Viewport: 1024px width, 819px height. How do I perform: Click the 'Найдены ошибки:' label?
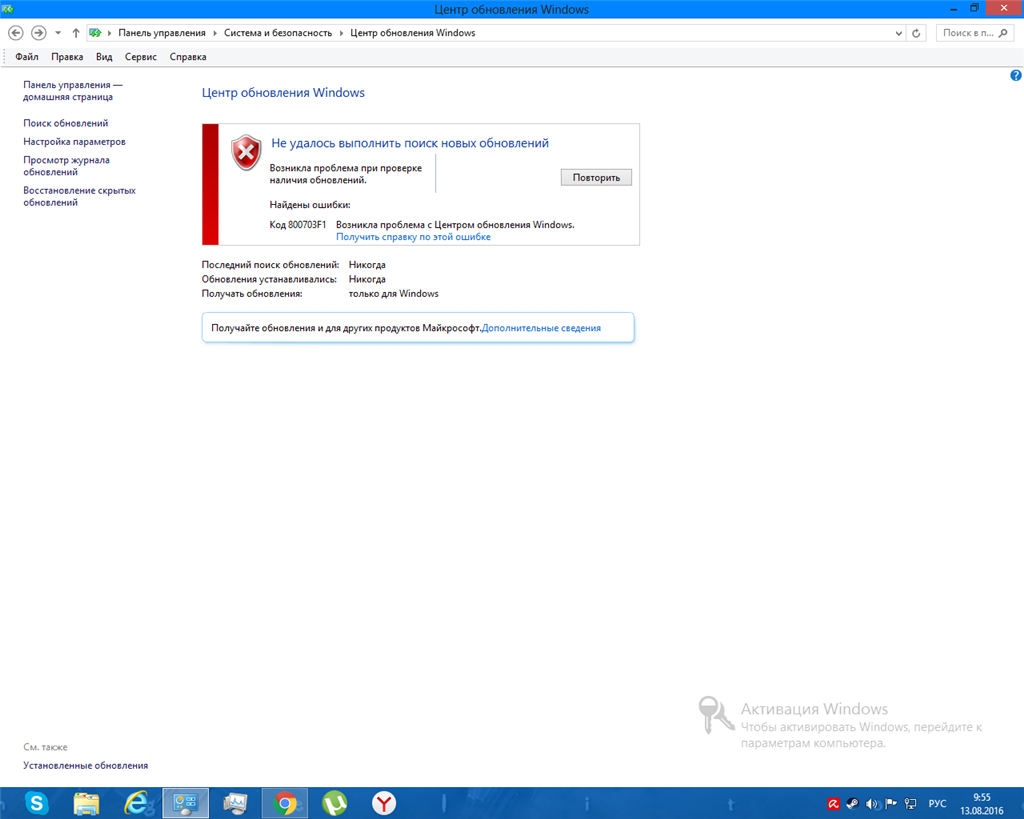[x=310, y=204]
